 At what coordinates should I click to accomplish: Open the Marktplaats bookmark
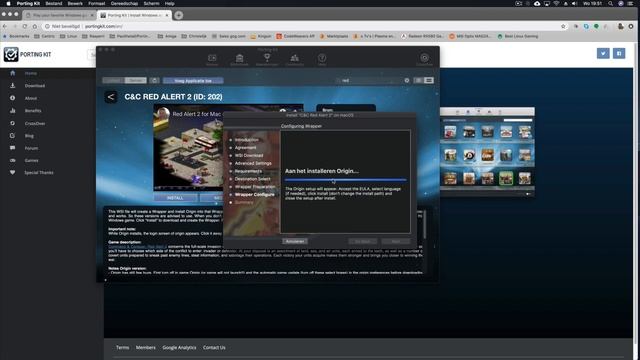coord(334,36)
